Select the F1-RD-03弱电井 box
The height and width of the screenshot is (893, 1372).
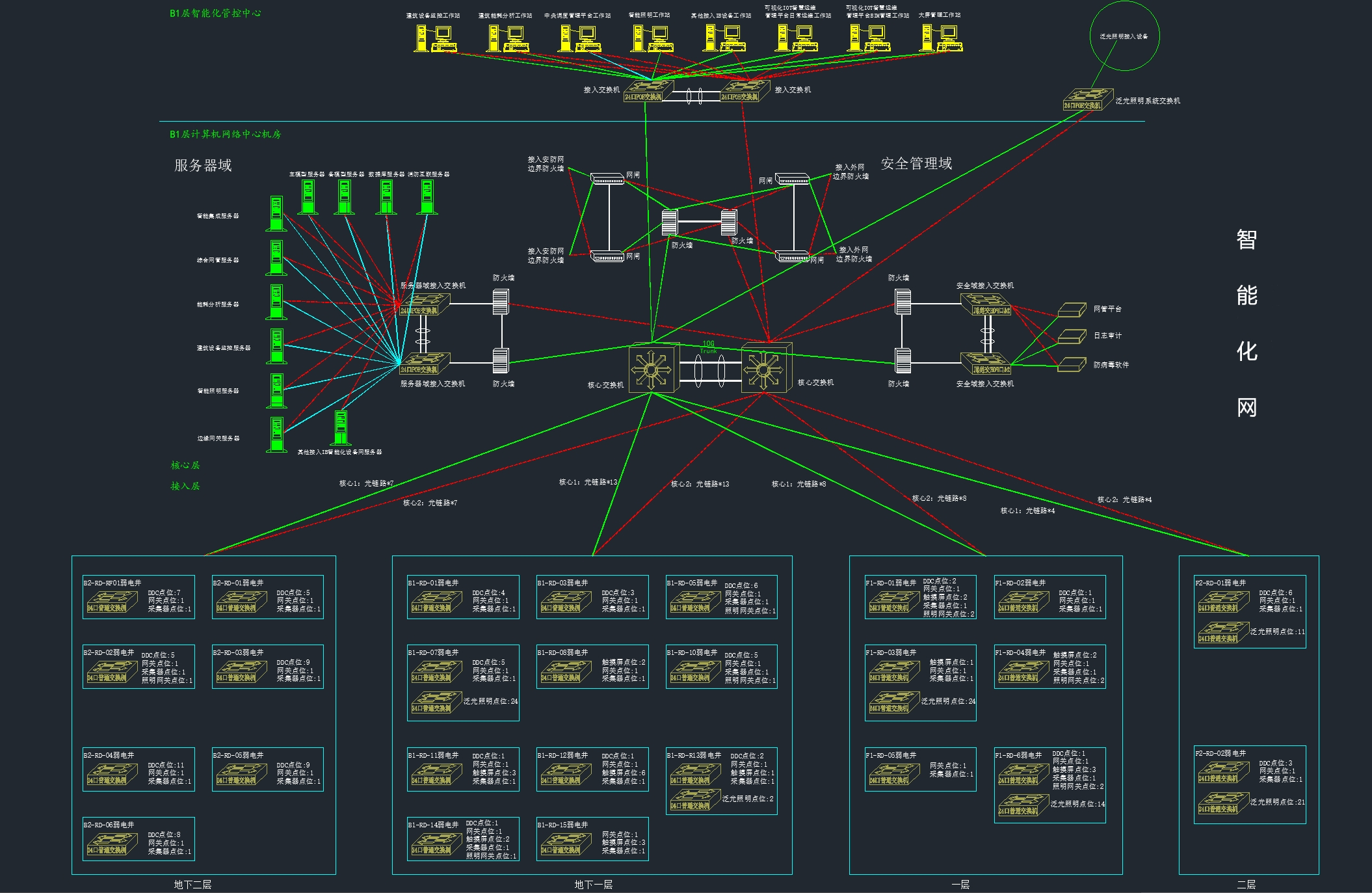pos(920,683)
